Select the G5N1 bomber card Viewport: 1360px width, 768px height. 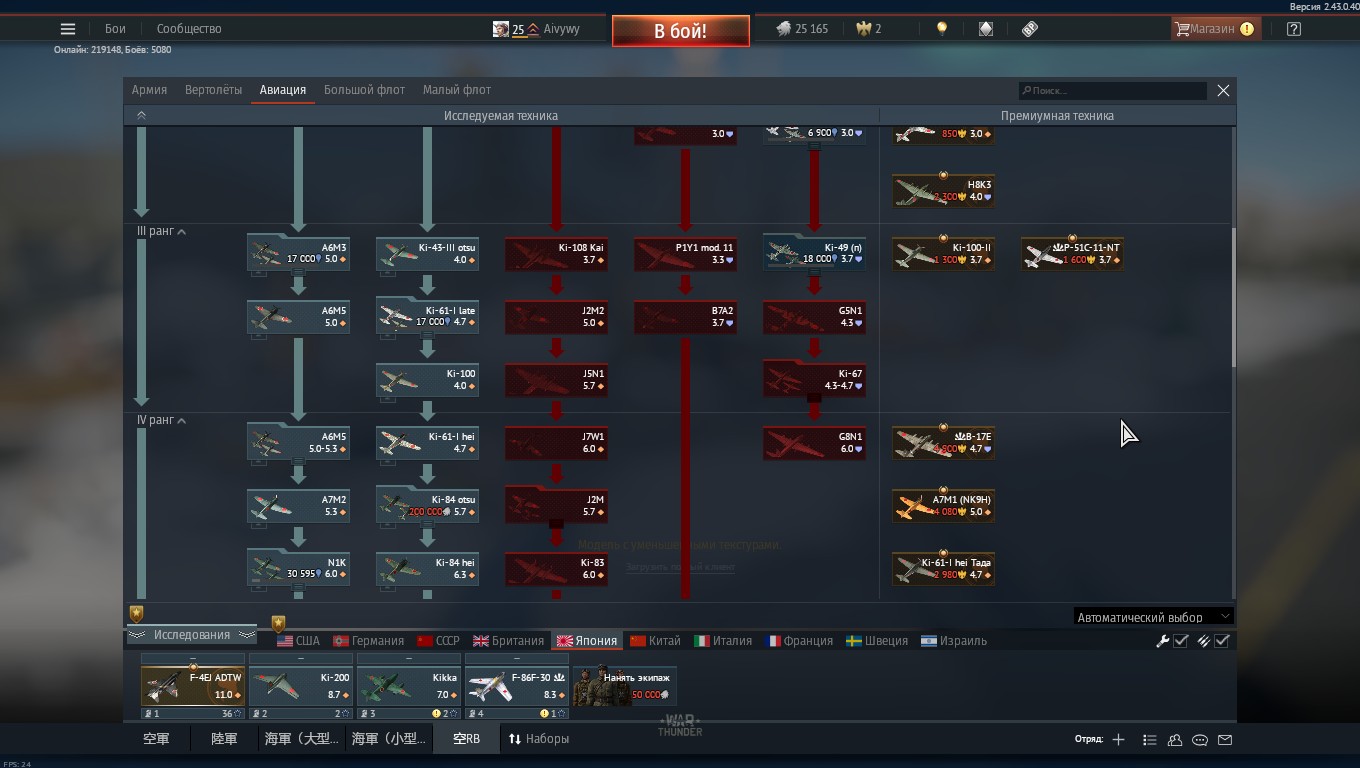point(814,316)
